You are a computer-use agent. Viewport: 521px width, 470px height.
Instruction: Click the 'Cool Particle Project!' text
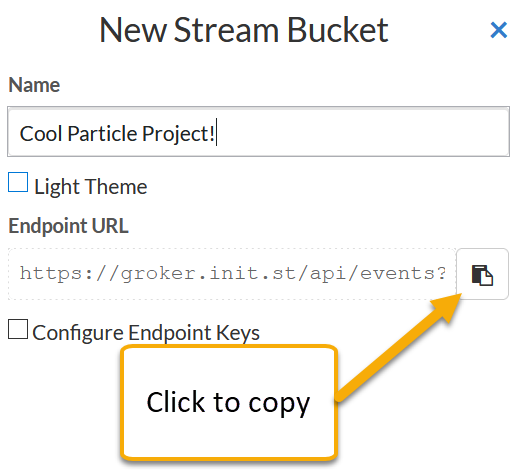click(x=117, y=134)
